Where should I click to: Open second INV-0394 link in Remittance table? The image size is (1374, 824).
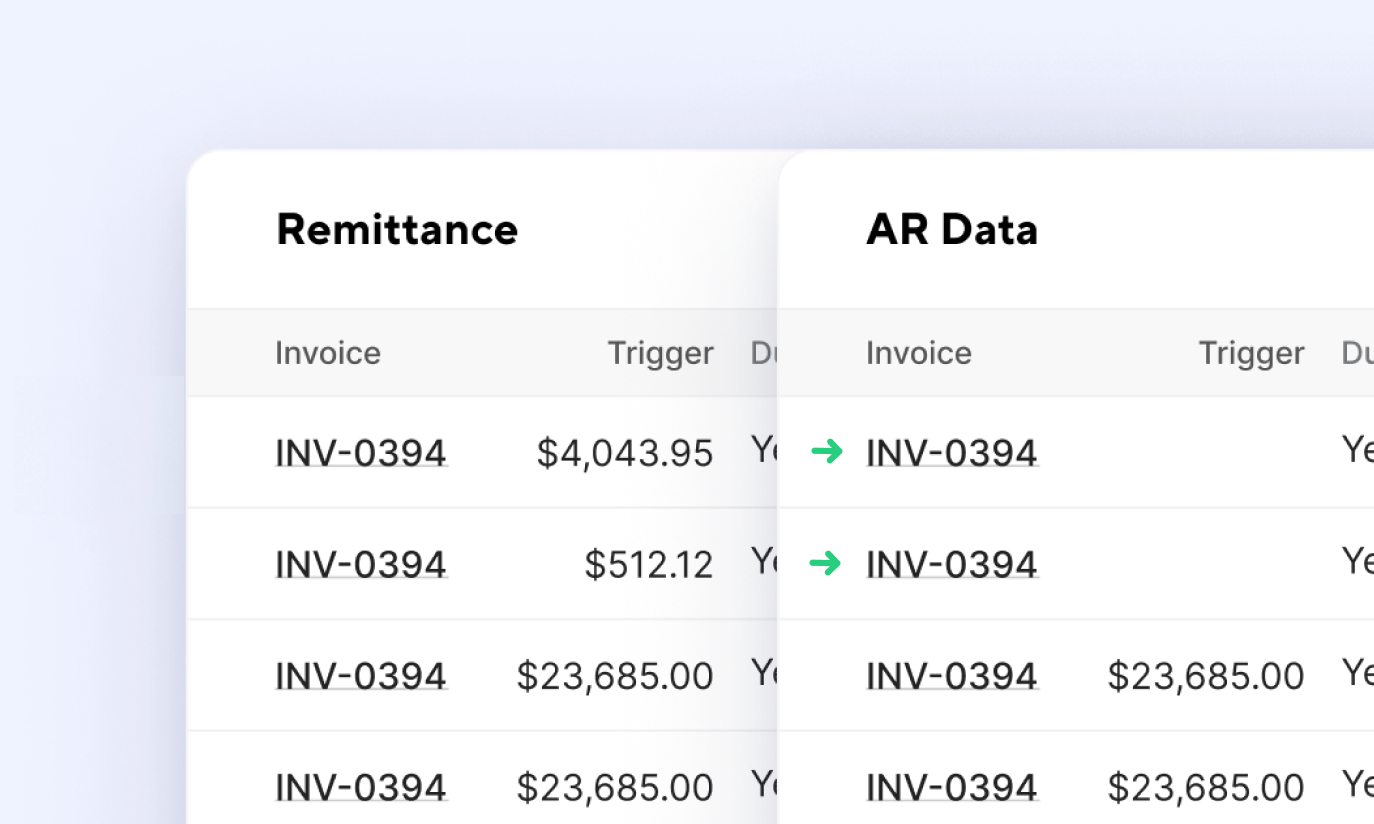[361, 565]
